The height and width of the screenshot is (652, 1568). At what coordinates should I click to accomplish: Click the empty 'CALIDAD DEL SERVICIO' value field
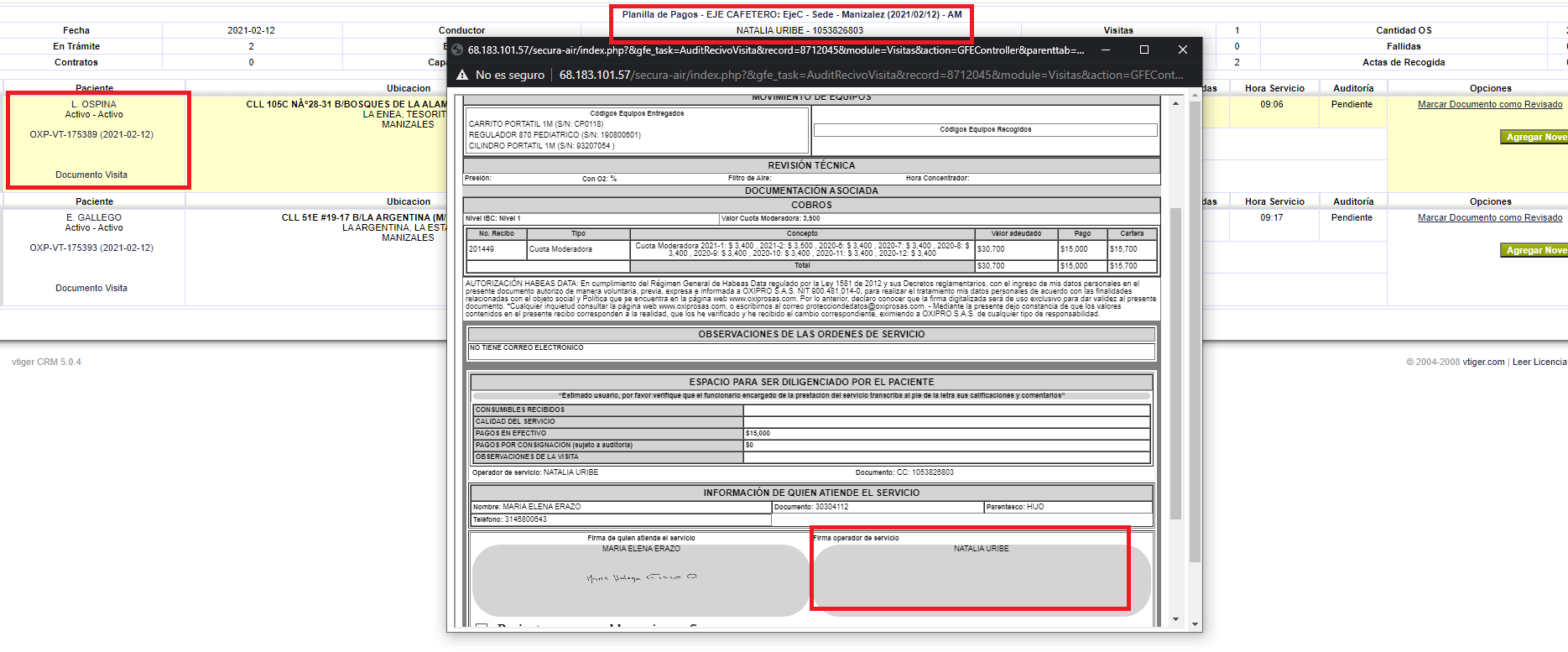pyautogui.click(x=946, y=421)
